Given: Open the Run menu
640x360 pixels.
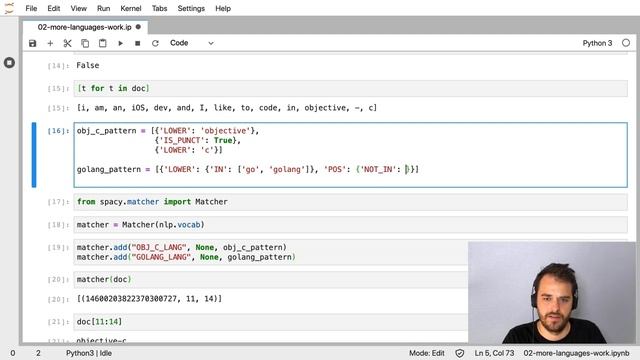Looking at the screenshot, I should pos(103,8).
